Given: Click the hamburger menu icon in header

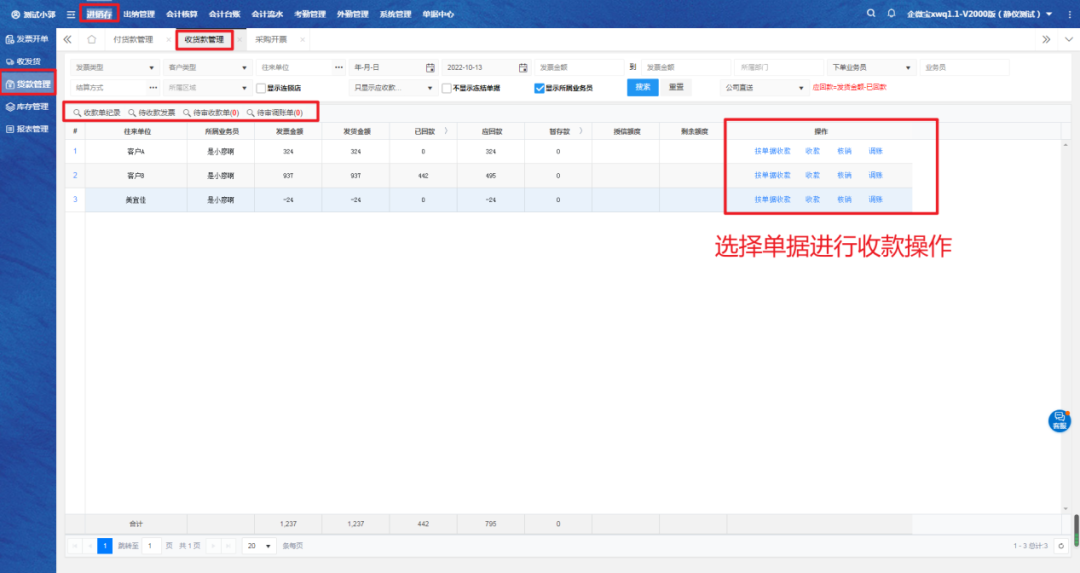Looking at the screenshot, I should (70, 14).
